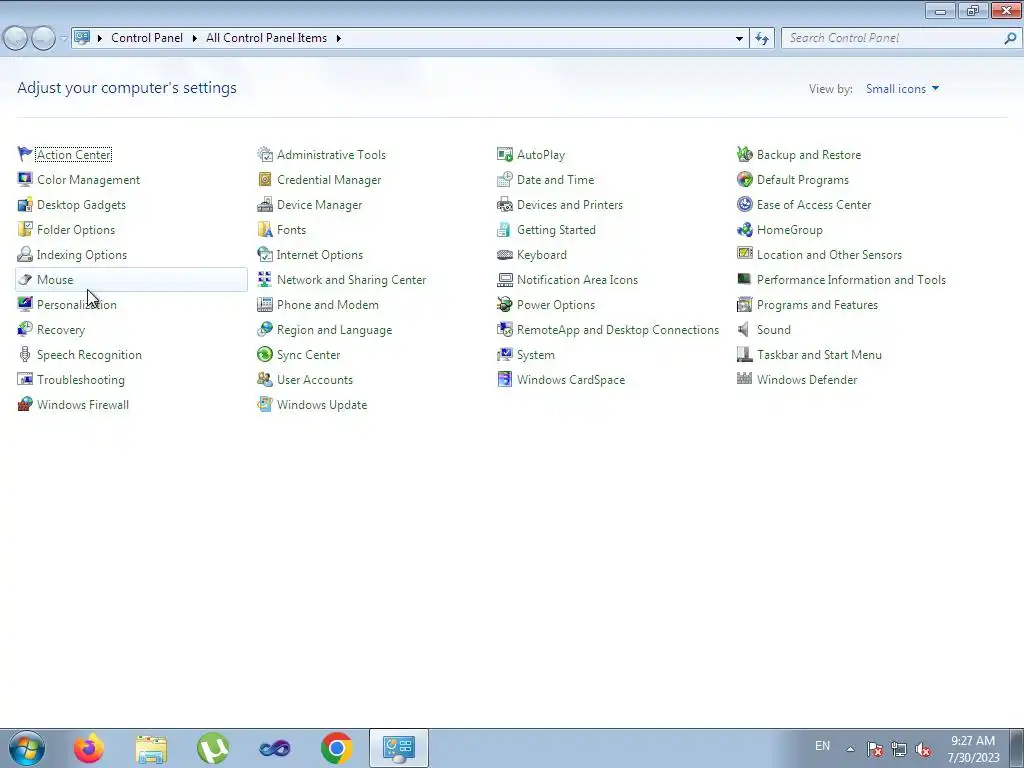Select All Control Panel Items breadcrumb
Screen dimensions: 1024x768
click(266, 38)
